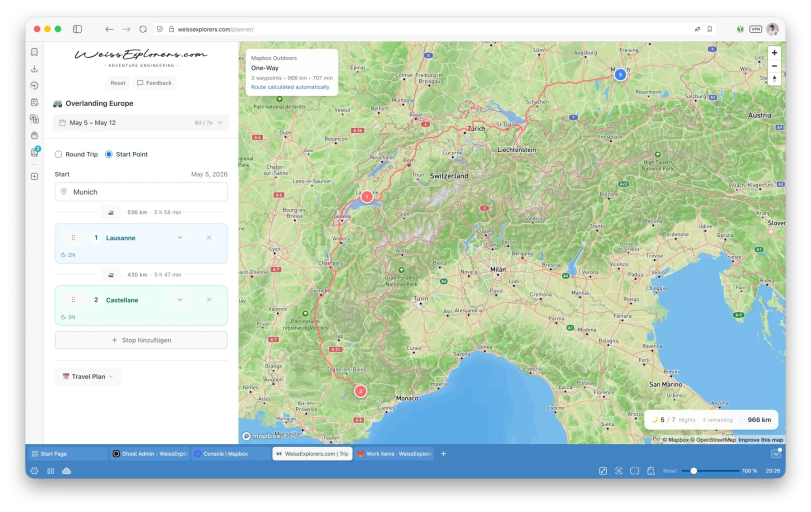This screenshot has width=811, height=512.
Task: Click the transport mode icon before 536 km
Action: click(x=111, y=212)
